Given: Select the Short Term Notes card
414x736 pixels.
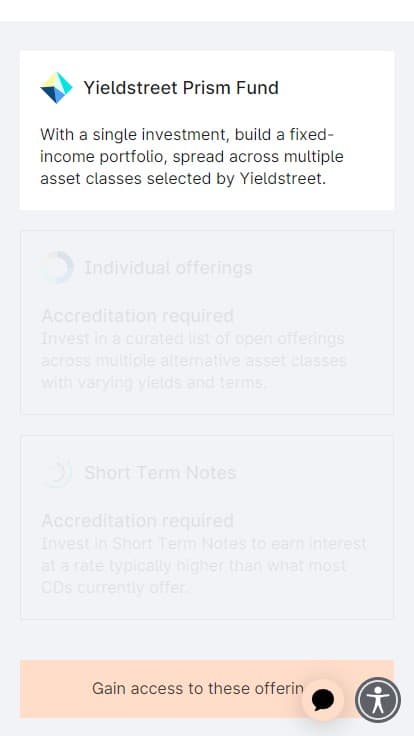Looking at the screenshot, I should [x=207, y=527].
